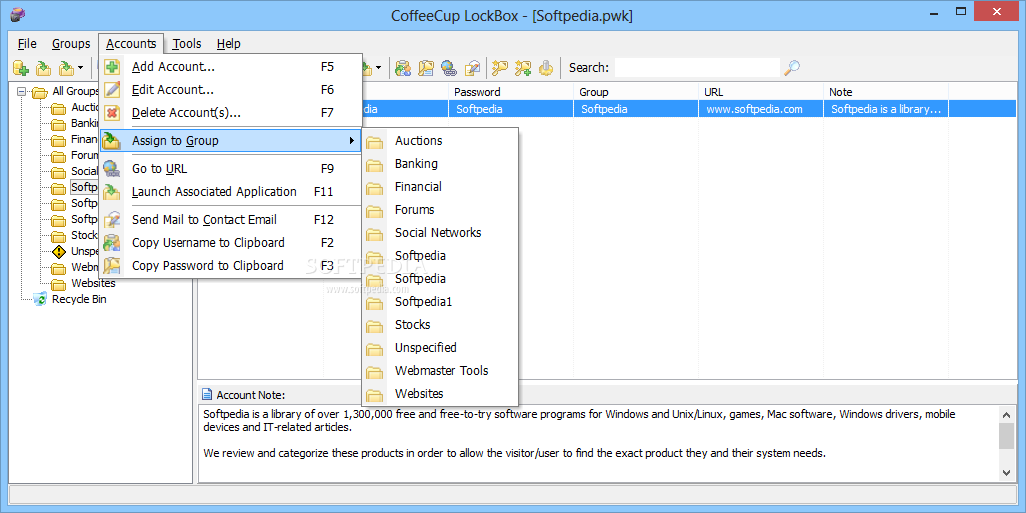This screenshot has width=1026, height=513.
Task: Click note scrollbar down arrow
Action: pos(1006,472)
